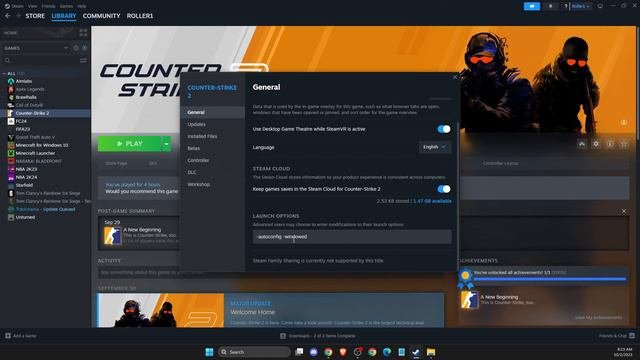The width and height of the screenshot is (640, 360).
Task: Open Microsoft Edge from the taskbar
Action: [387, 352]
